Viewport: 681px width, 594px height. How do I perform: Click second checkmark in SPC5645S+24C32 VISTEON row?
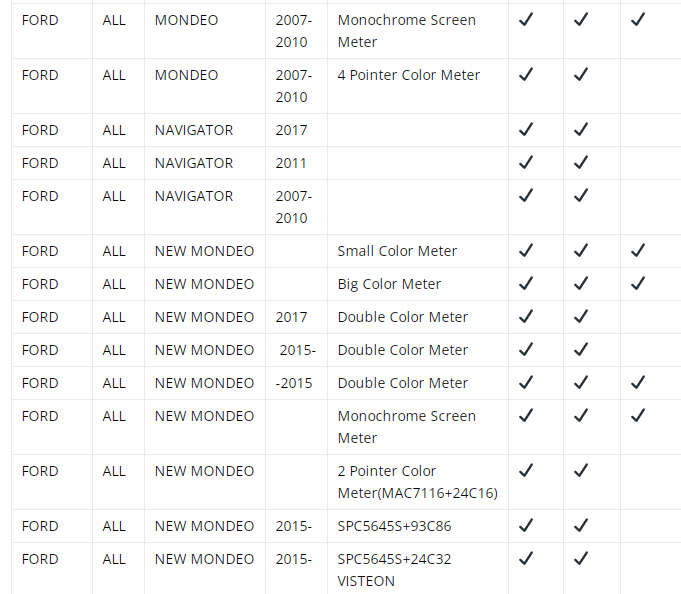pos(581,558)
